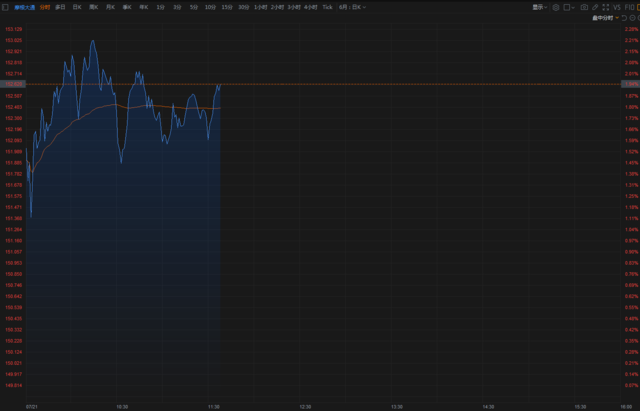Select the 4小时 four-hour interval

click(x=311, y=7)
